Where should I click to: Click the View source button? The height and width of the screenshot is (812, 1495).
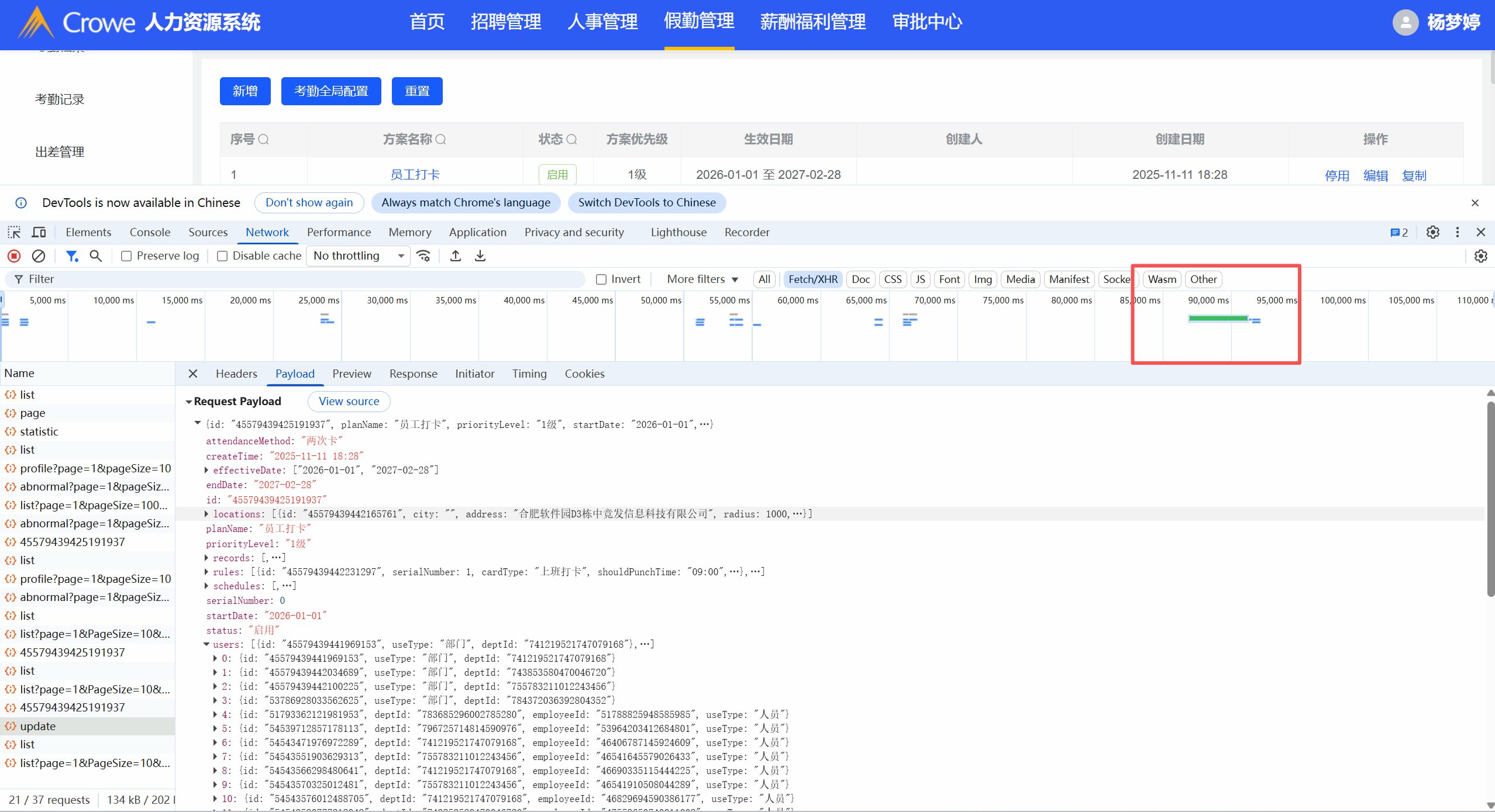coord(349,402)
